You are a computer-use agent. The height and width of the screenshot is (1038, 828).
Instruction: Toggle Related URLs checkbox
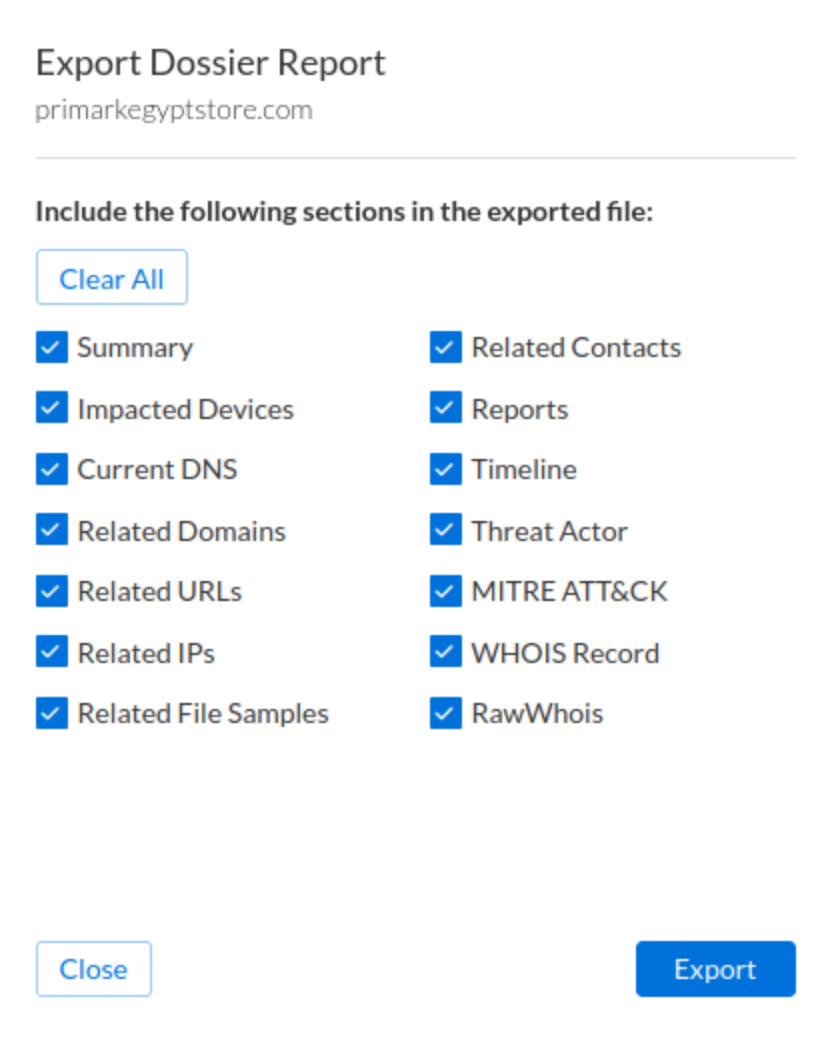click(51, 592)
